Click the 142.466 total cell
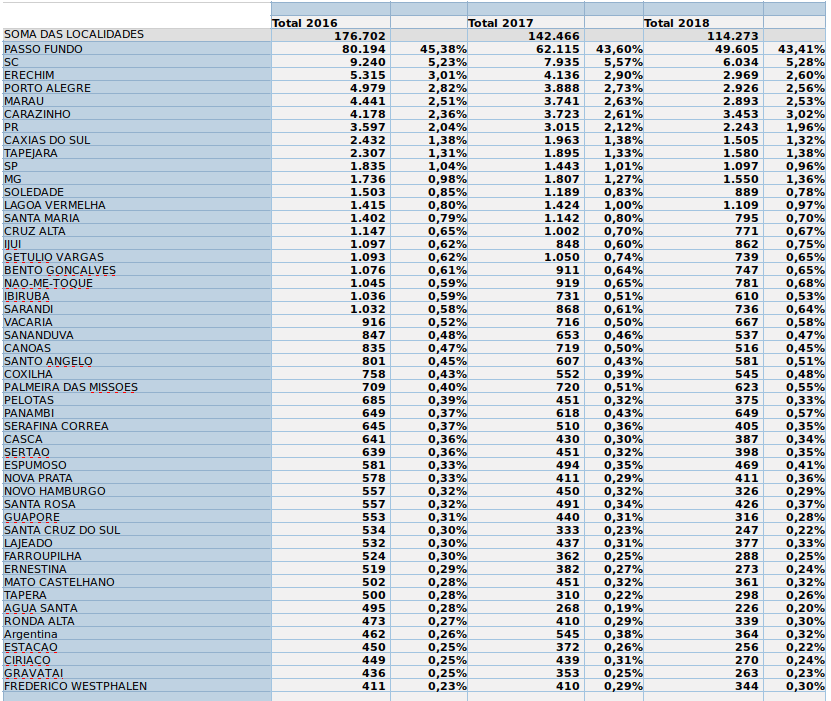Viewport: 831px width, 701px height. tap(527, 36)
